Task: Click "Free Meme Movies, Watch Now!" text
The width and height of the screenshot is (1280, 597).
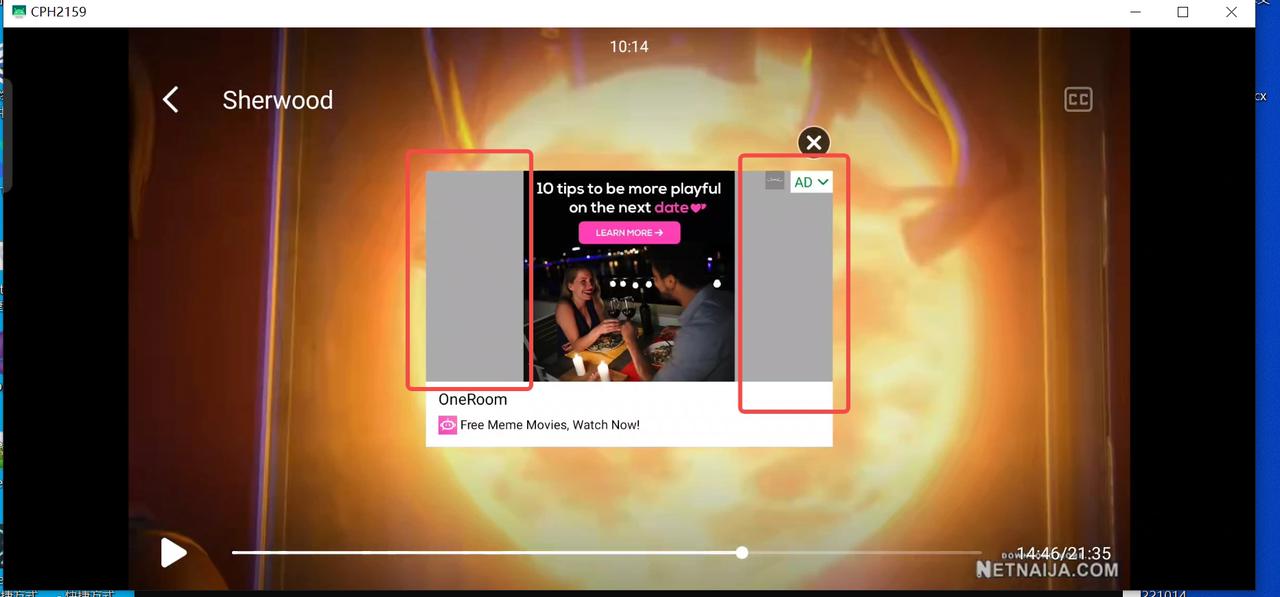Action: coord(550,425)
